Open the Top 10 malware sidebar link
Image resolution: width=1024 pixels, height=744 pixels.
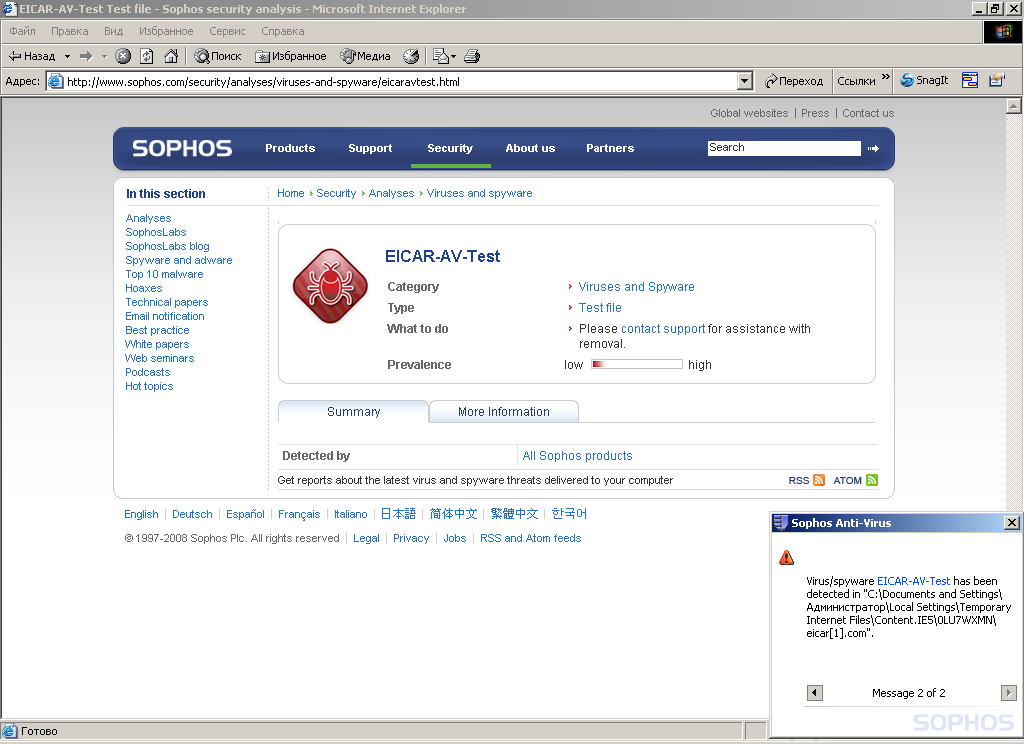[x=164, y=274]
